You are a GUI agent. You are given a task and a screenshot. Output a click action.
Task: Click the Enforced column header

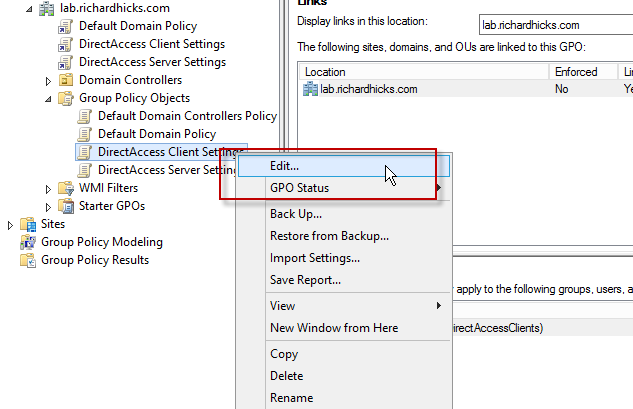tap(576, 72)
